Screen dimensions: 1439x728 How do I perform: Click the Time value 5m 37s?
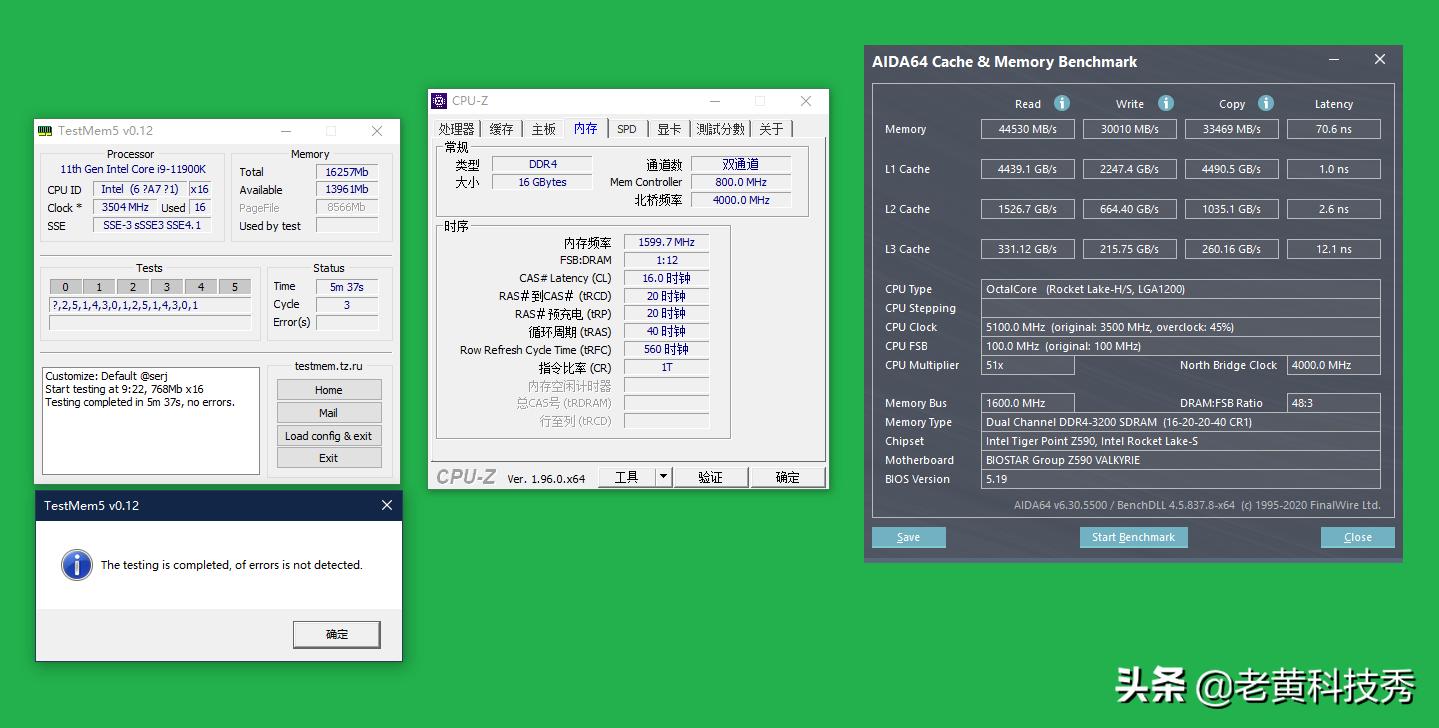pos(347,287)
